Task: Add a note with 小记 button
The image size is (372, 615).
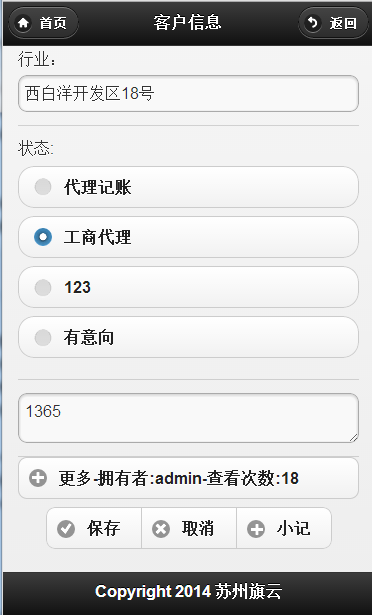Action: (x=284, y=528)
